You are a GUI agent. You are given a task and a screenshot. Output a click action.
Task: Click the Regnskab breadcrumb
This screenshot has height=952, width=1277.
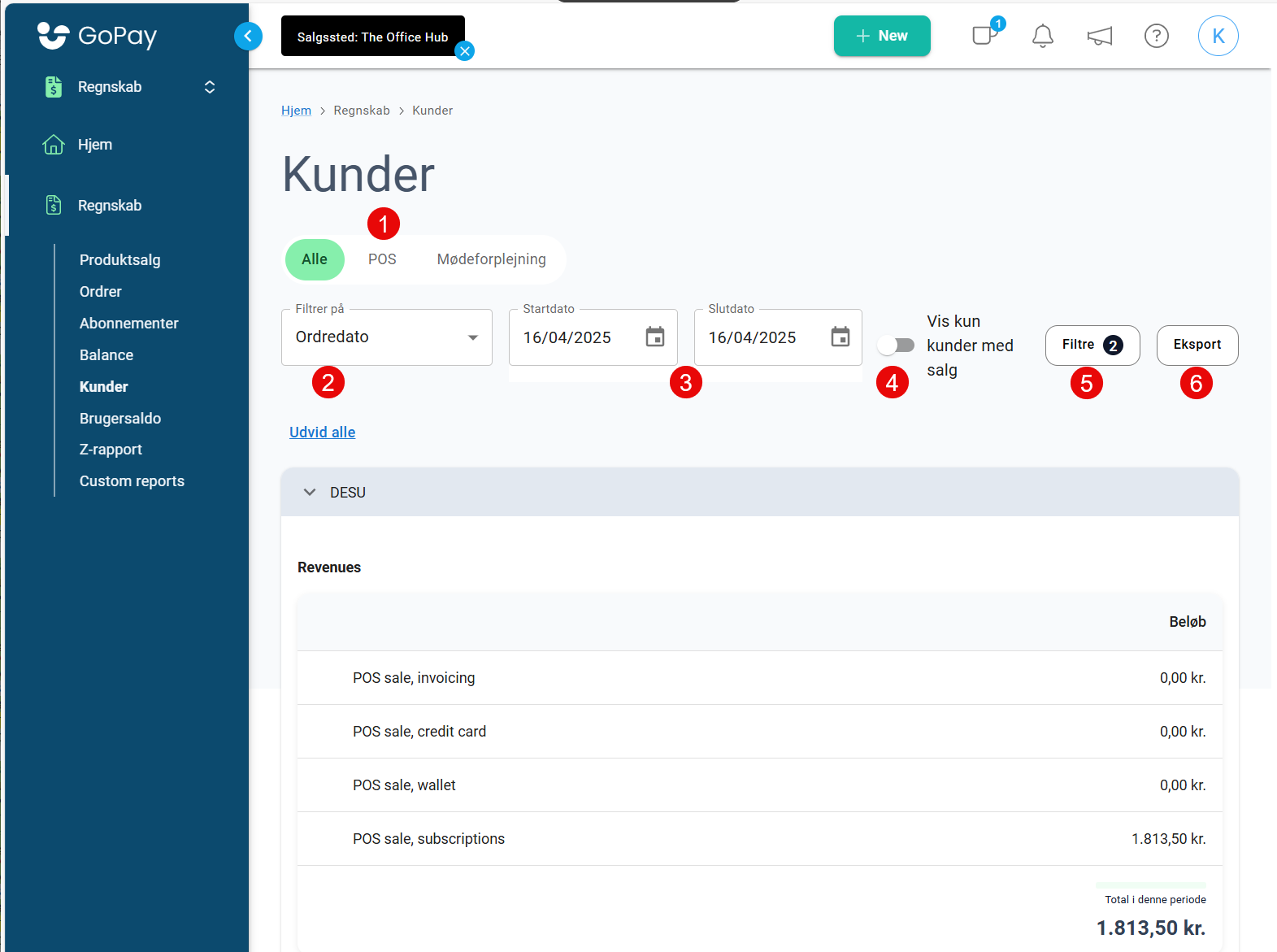click(362, 111)
